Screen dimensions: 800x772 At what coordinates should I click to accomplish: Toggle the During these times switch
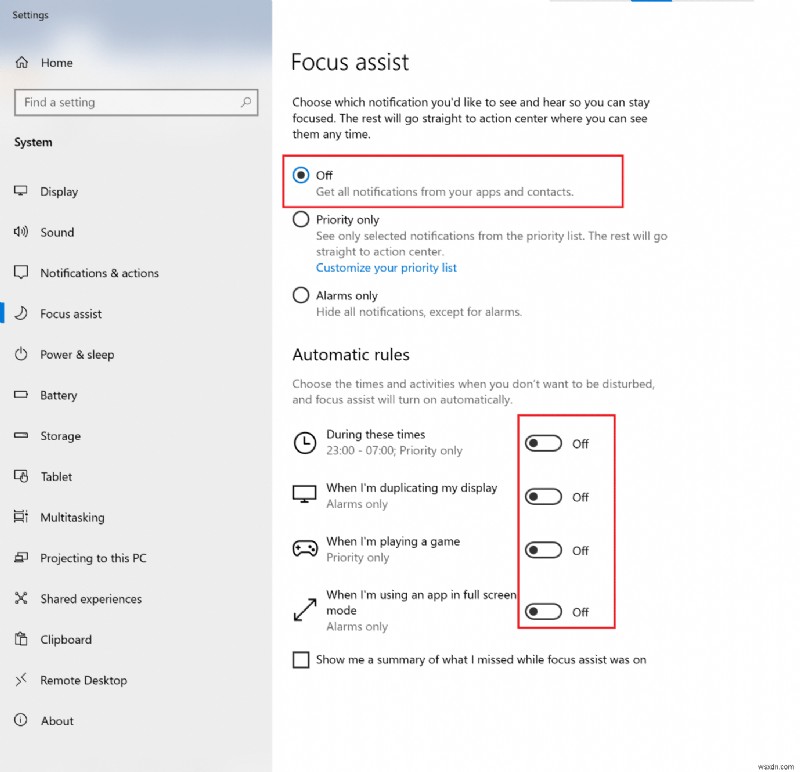(x=544, y=444)
